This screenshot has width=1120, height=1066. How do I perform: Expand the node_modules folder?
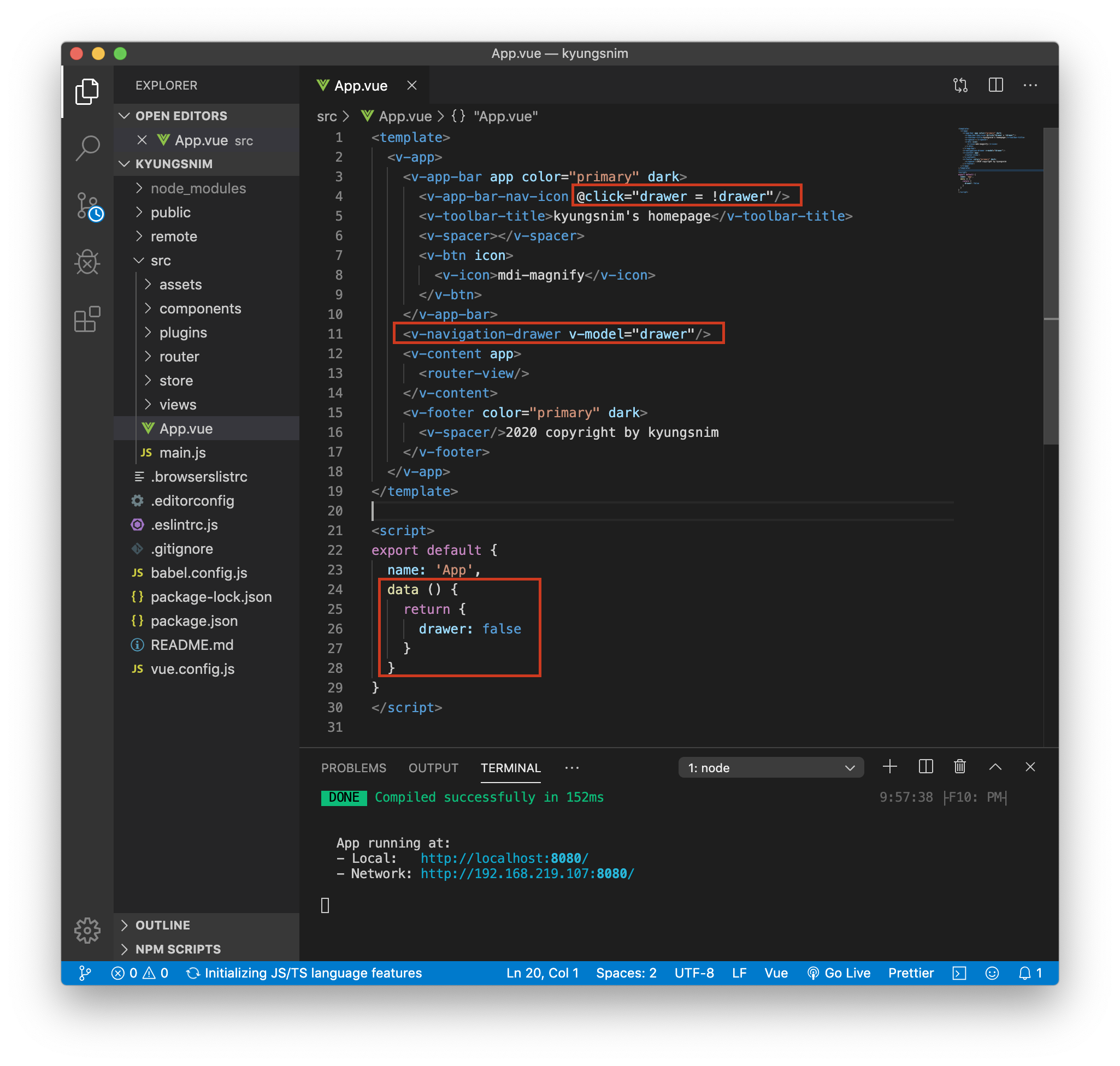pos(198,188)
